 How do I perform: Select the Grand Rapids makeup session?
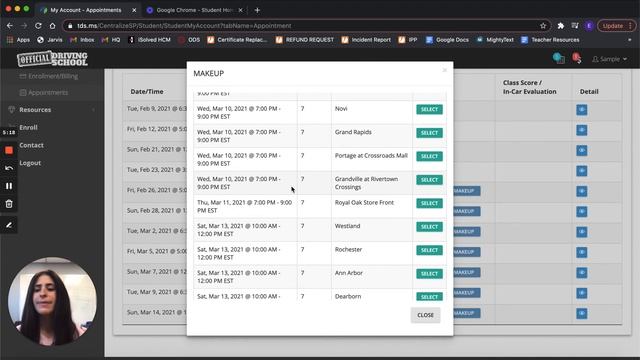pyautogui.click(x=429, y=133)
